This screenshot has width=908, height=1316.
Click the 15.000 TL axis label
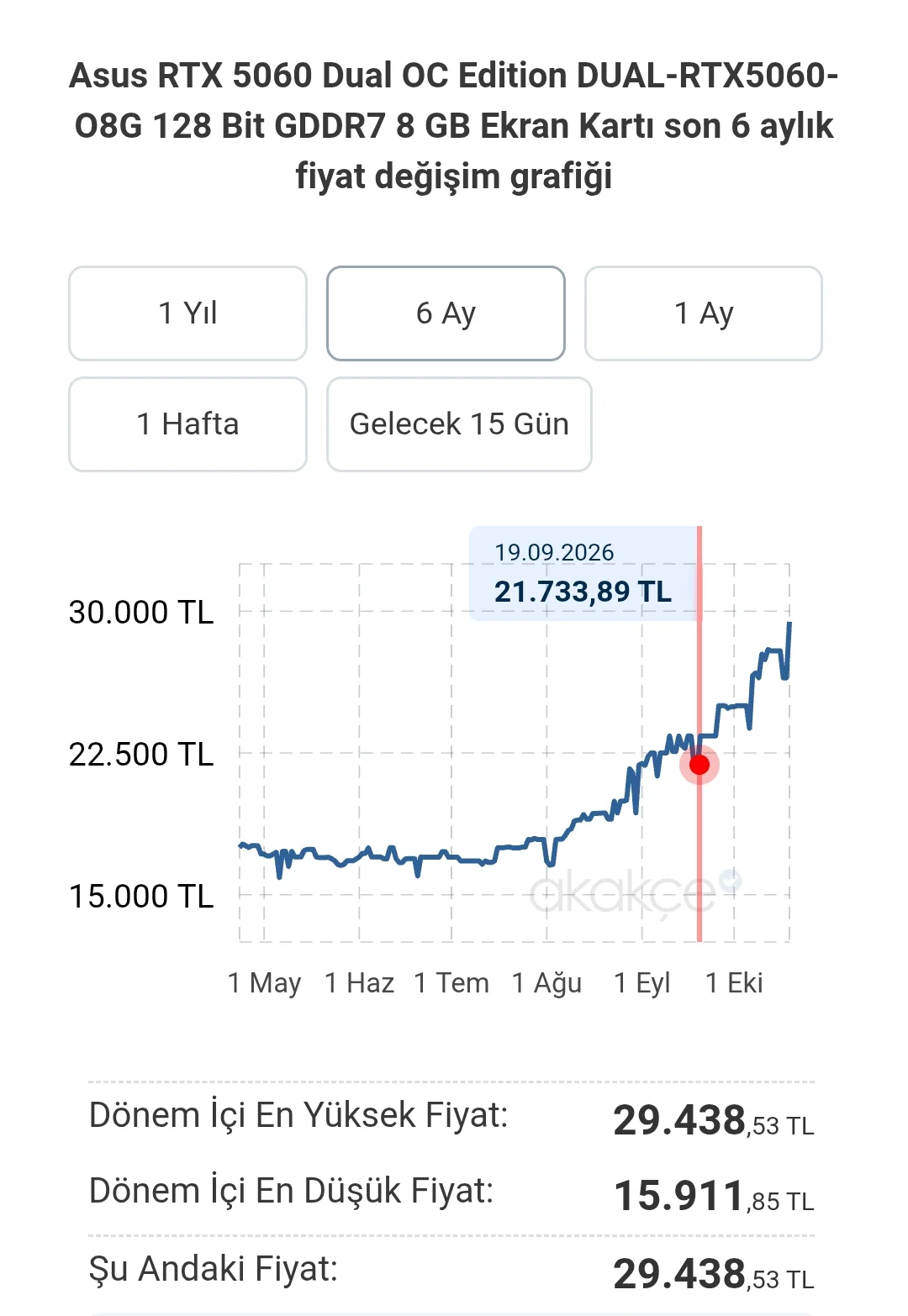pos(141,897)
